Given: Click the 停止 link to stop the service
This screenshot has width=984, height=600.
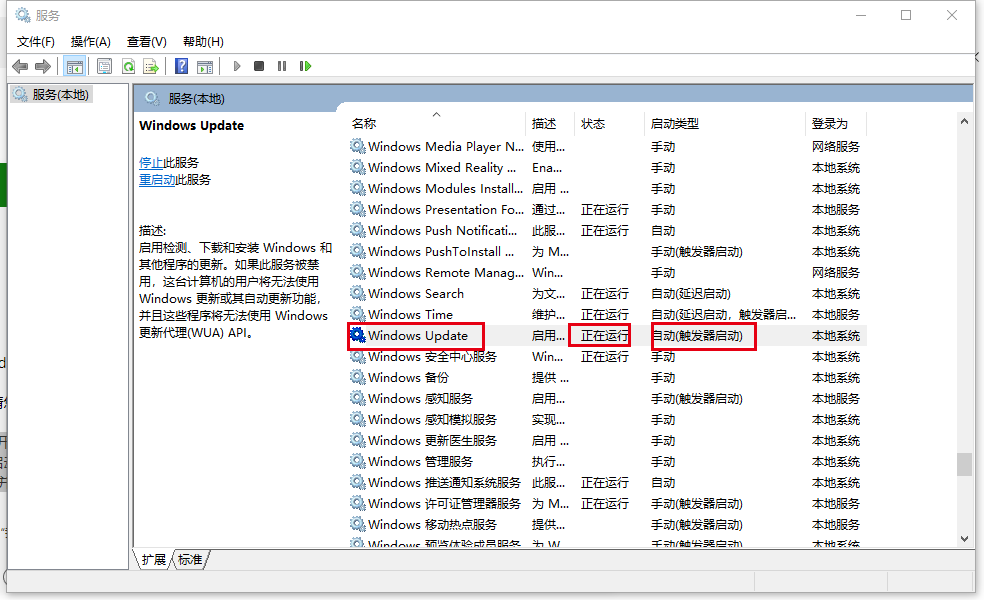Looking at the screenshot, I should tap(151, 163).
